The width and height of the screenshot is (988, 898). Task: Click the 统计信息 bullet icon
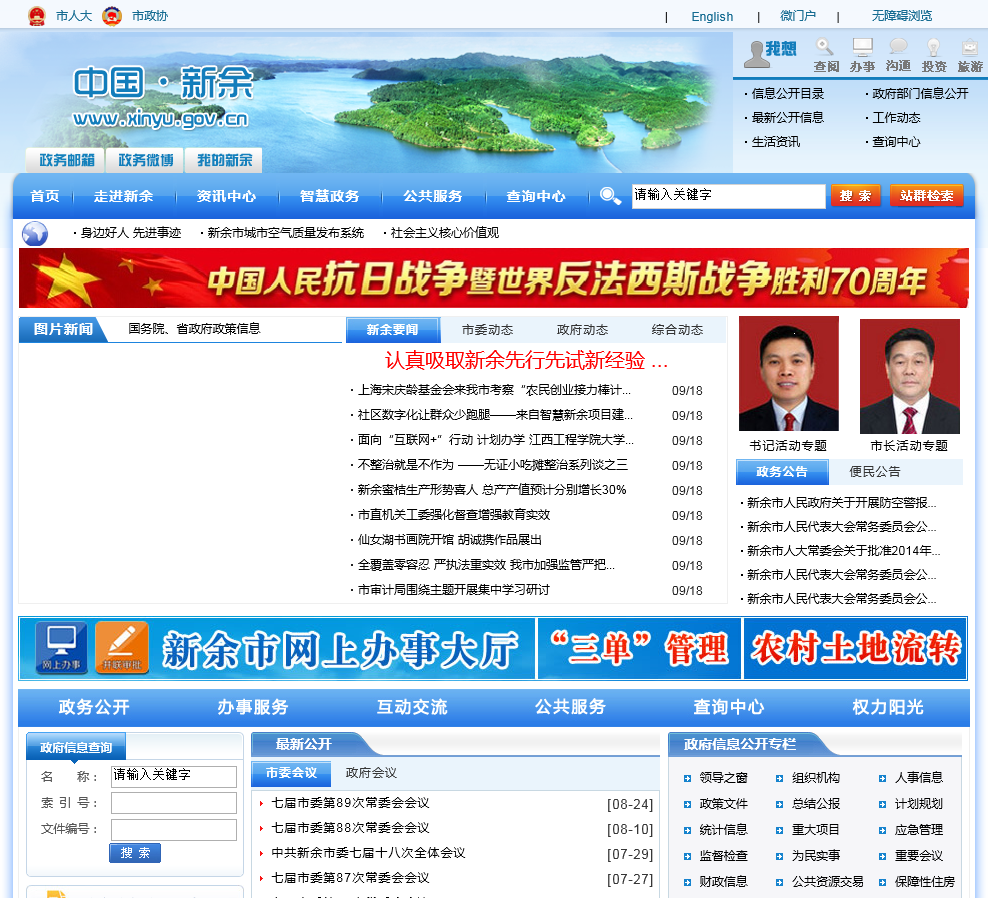coord(687,831)
